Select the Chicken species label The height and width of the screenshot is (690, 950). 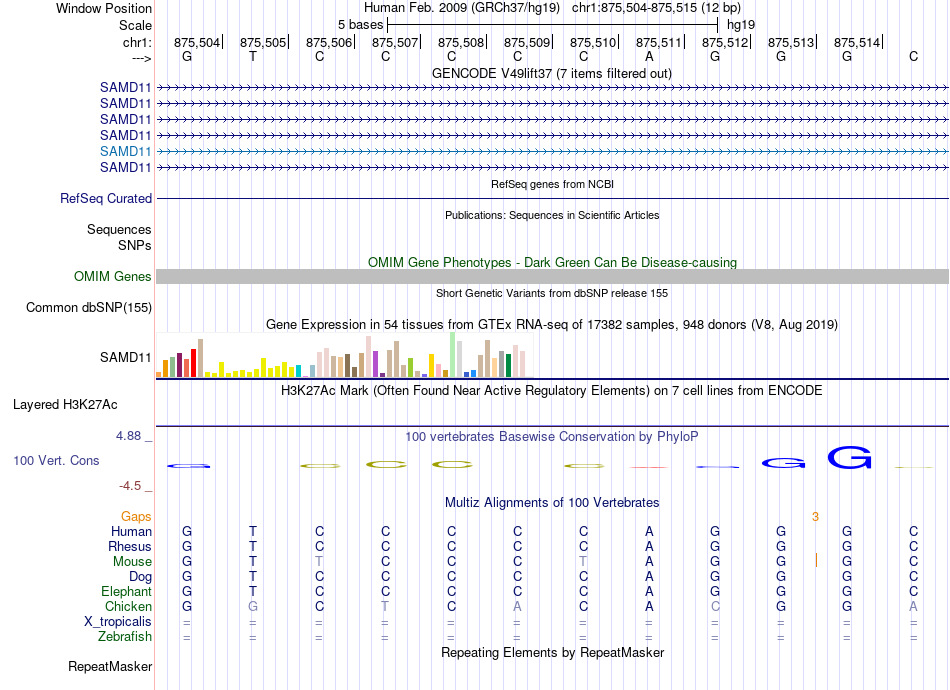128,607
